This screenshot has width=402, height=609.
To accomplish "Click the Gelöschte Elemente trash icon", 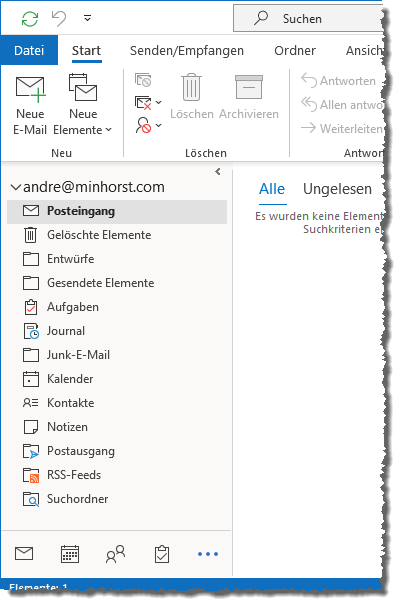I will (x=31, y=236).
